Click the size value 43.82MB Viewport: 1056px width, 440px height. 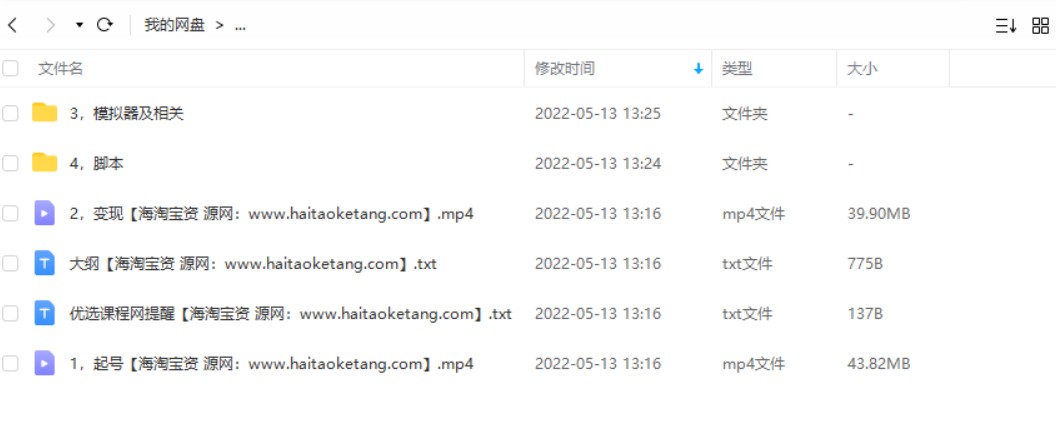point(879,365)
